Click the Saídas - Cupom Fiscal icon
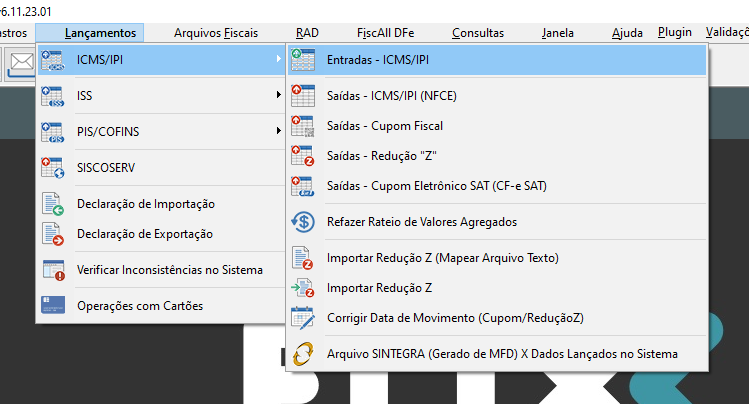Screen dimensions: 749x404 (303, 126)
